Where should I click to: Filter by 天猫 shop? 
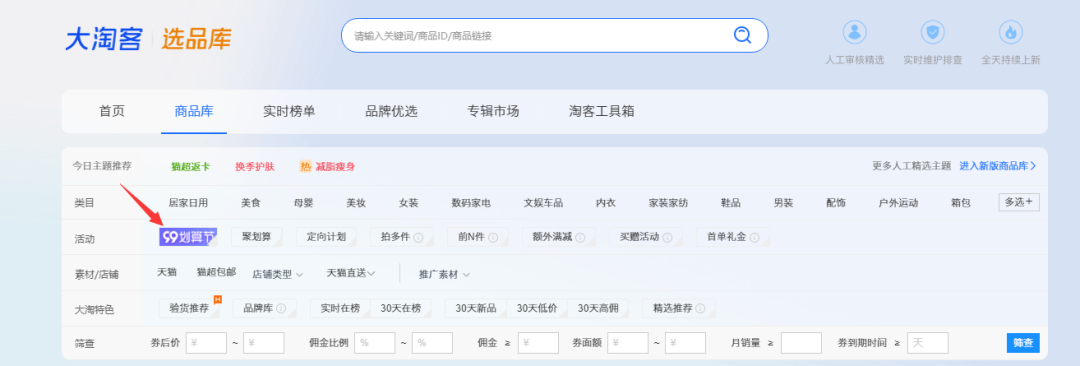point(167,272)
